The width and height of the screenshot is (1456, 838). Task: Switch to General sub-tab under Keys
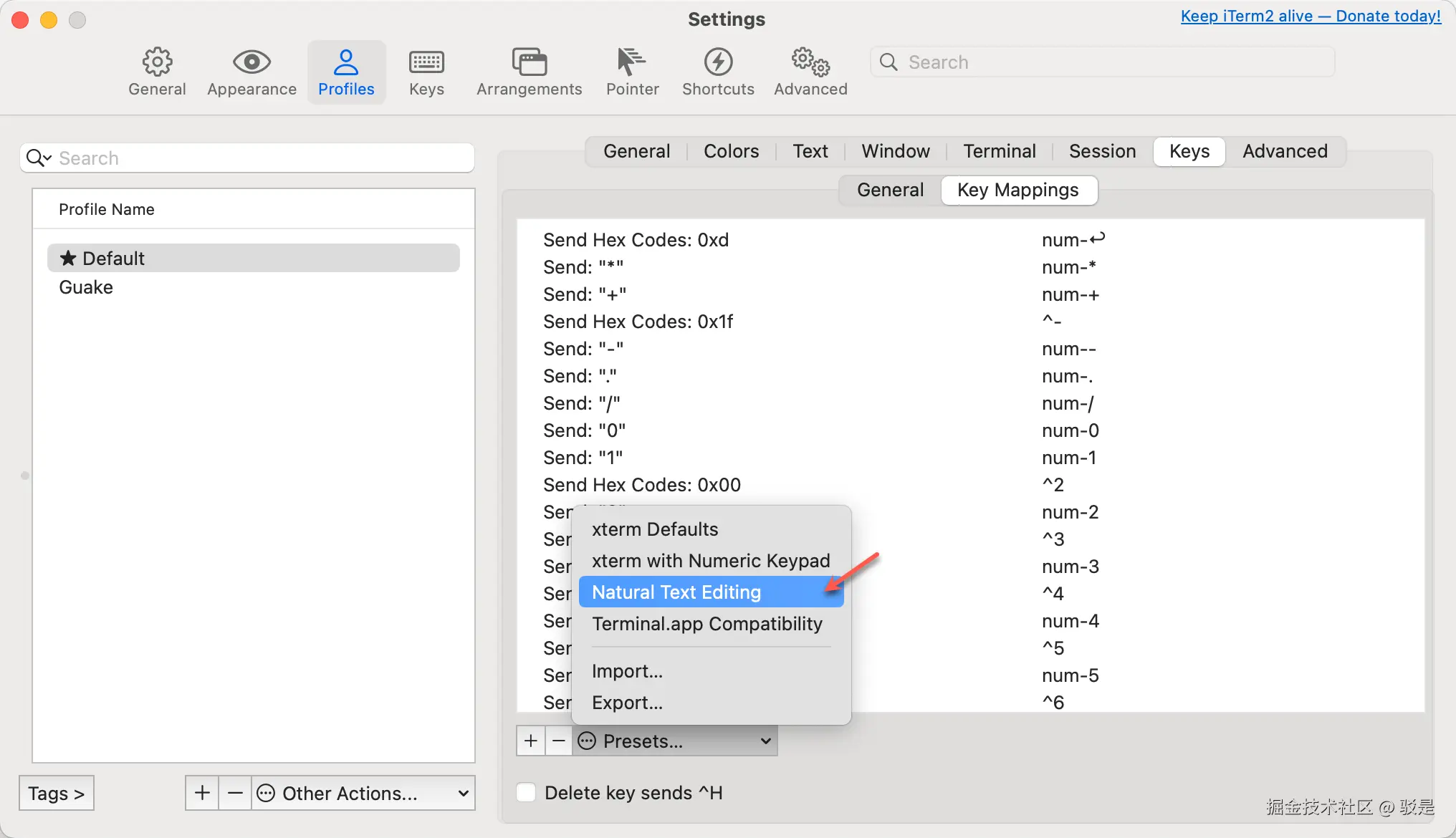tap(890, 190)
